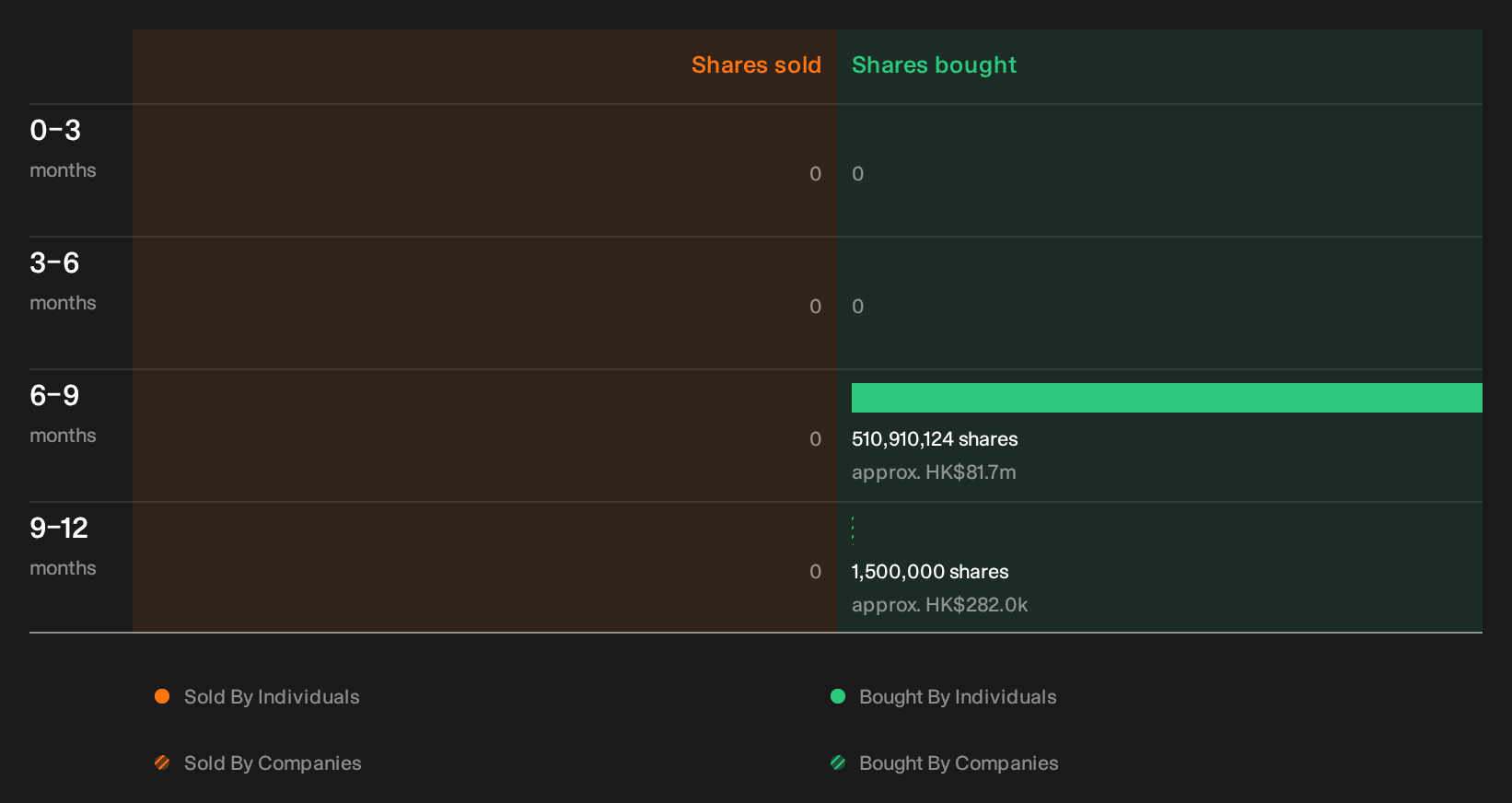This screenshot has height=803, width=1512.
Task: Click the Bought By Companies legend text
Action: point(959,763)
